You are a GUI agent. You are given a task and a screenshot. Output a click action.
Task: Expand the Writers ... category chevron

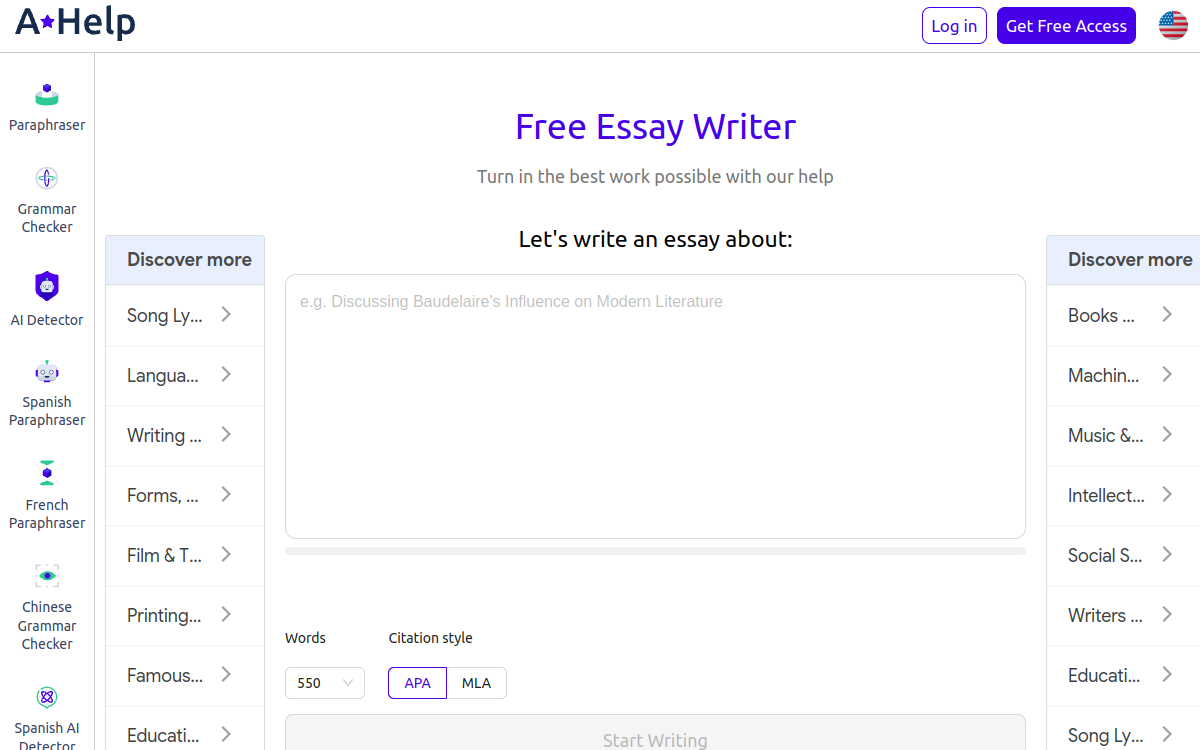tap(1167, 614)
